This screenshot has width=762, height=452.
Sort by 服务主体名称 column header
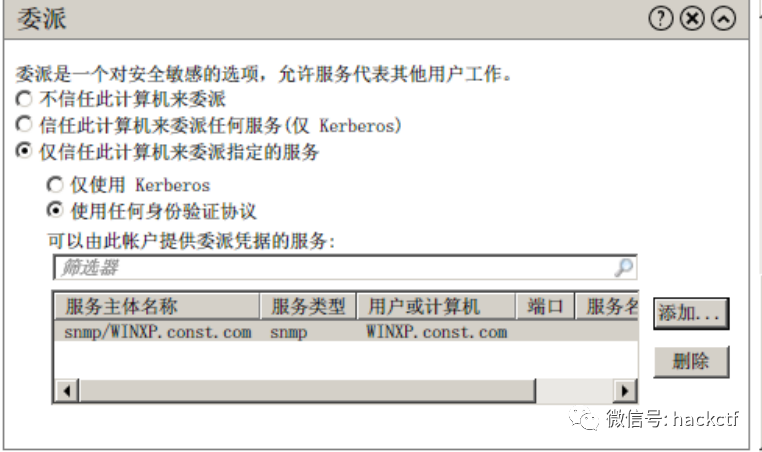[x=156, y=306]
